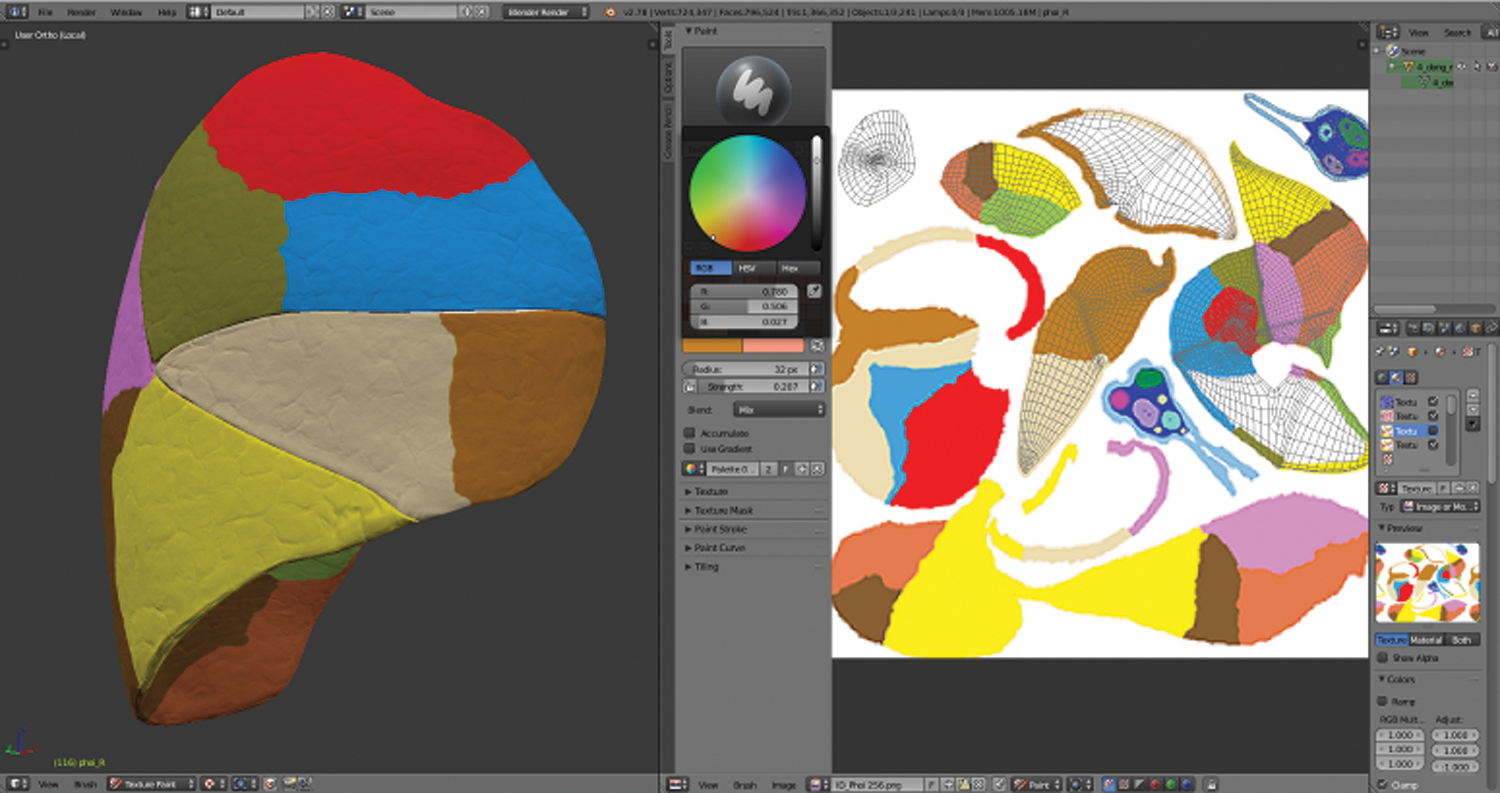Pick color with the eyedropper icon
This screenshot has height=793, width=1500.
pyautogui.click(x=814, y=292)
